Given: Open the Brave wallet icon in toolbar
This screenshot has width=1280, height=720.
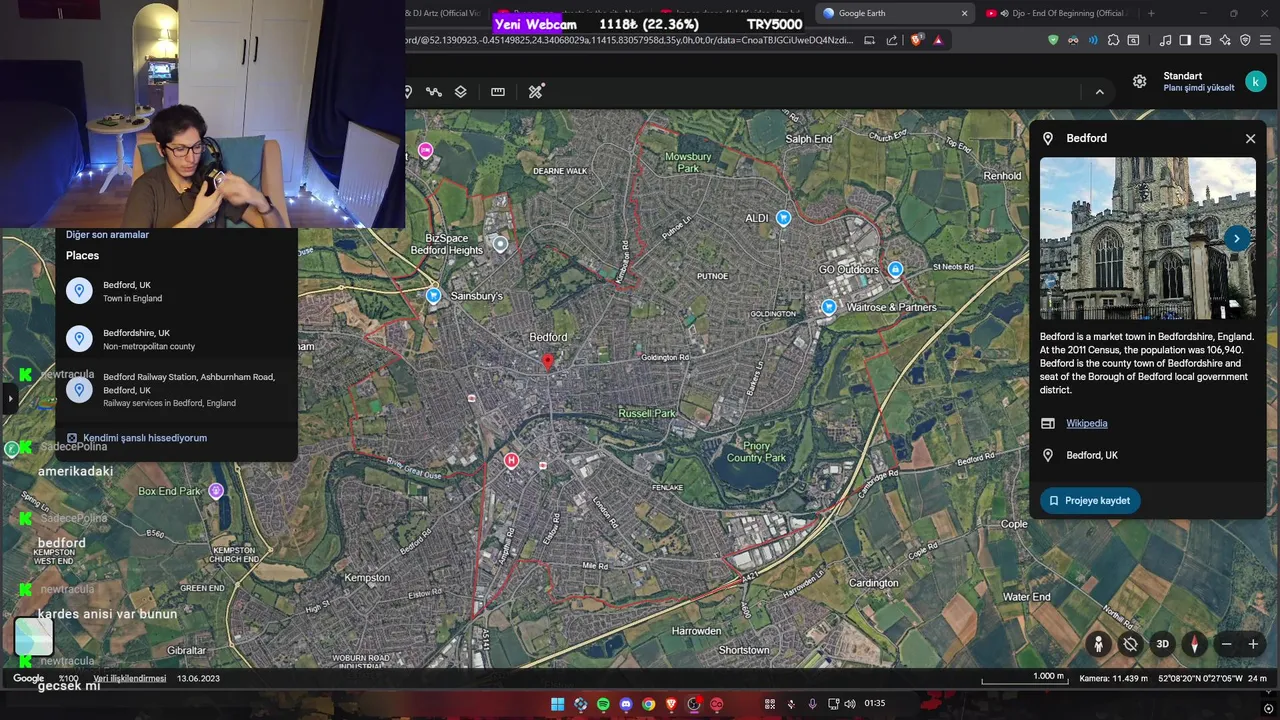Looking at the screenshot, I should tap(1205, 40).
